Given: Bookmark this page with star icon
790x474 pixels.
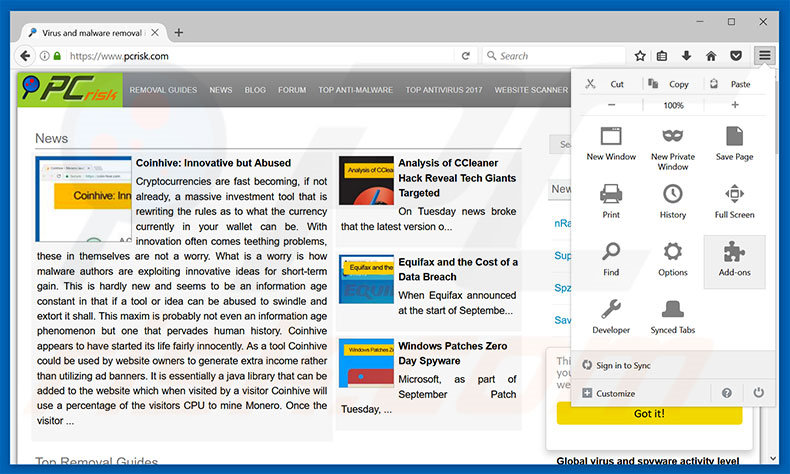Looking at the screenshot, I should click(x=640, y=56).
